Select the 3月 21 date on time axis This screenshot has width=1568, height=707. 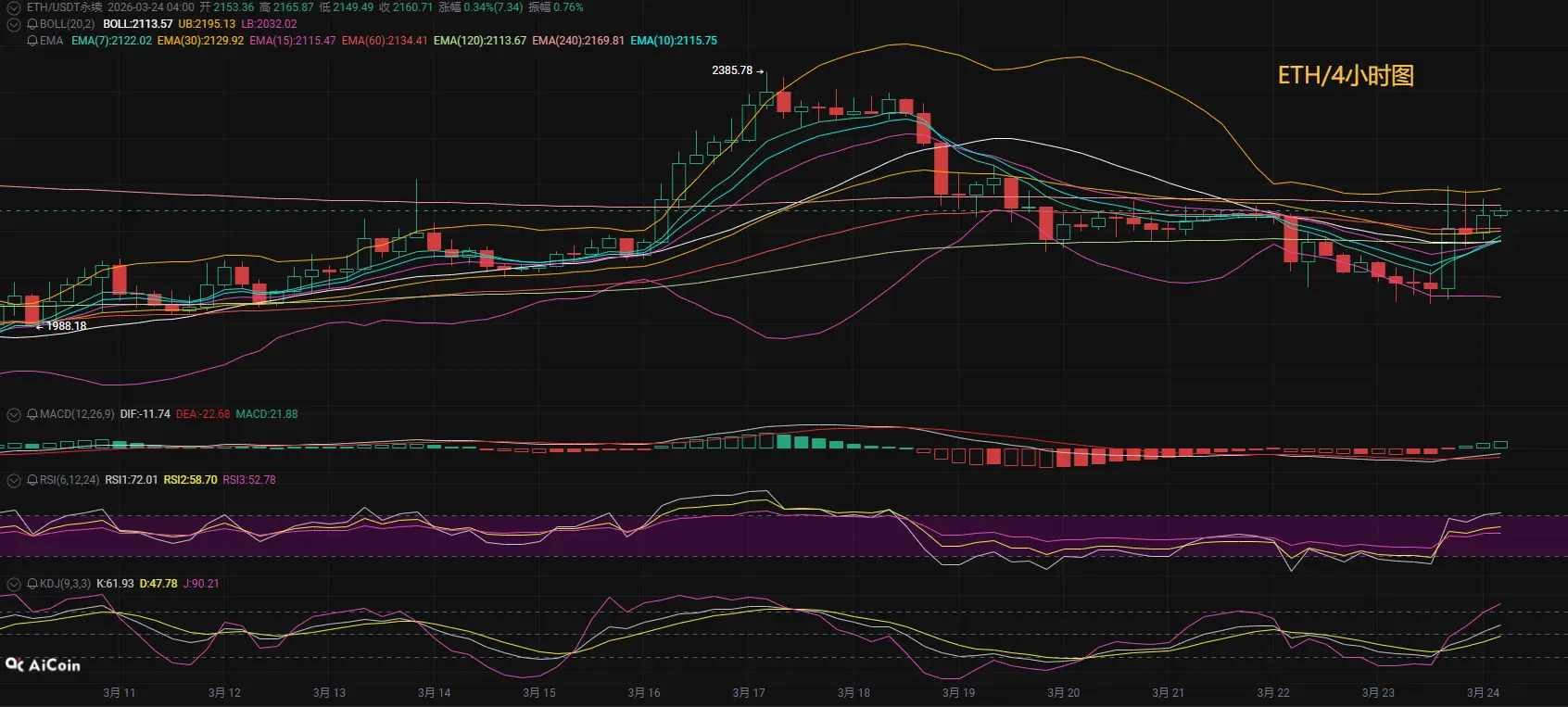[x=1169, y=693]
